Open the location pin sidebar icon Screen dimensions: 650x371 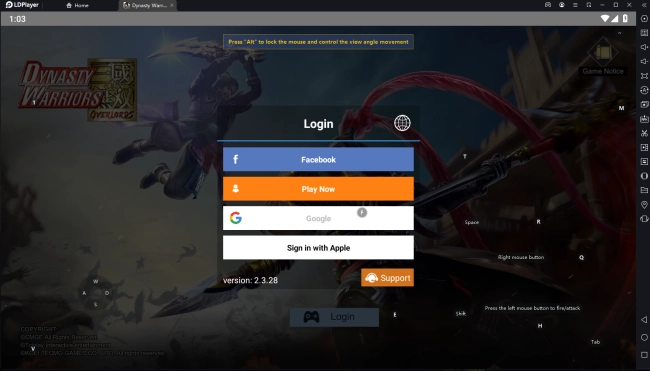point(644,204)
